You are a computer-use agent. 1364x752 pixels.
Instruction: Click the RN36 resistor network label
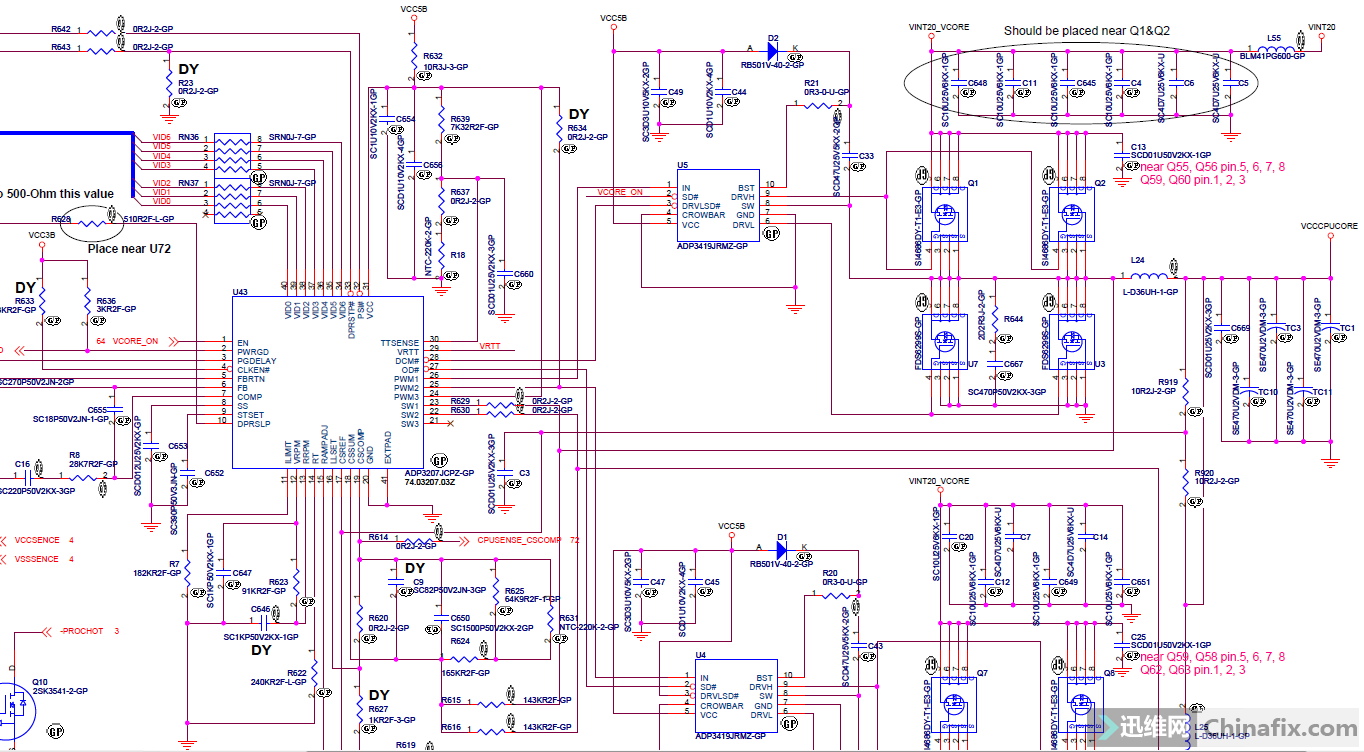point(188,137)
